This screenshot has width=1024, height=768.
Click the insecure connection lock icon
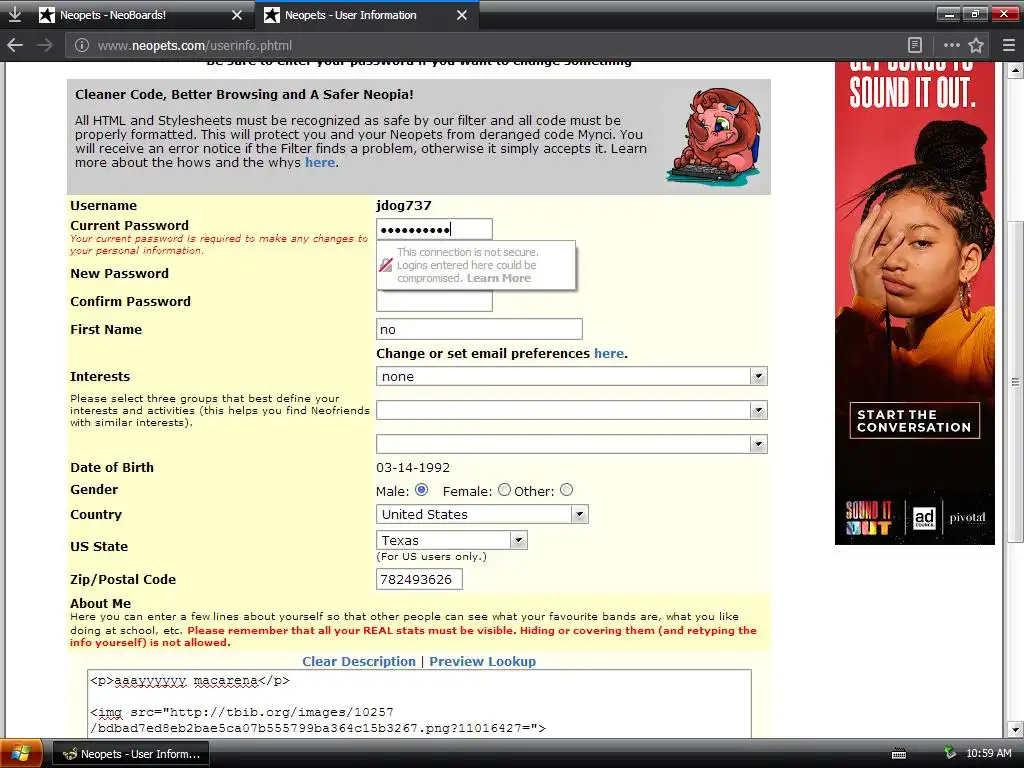coord(386,265)
